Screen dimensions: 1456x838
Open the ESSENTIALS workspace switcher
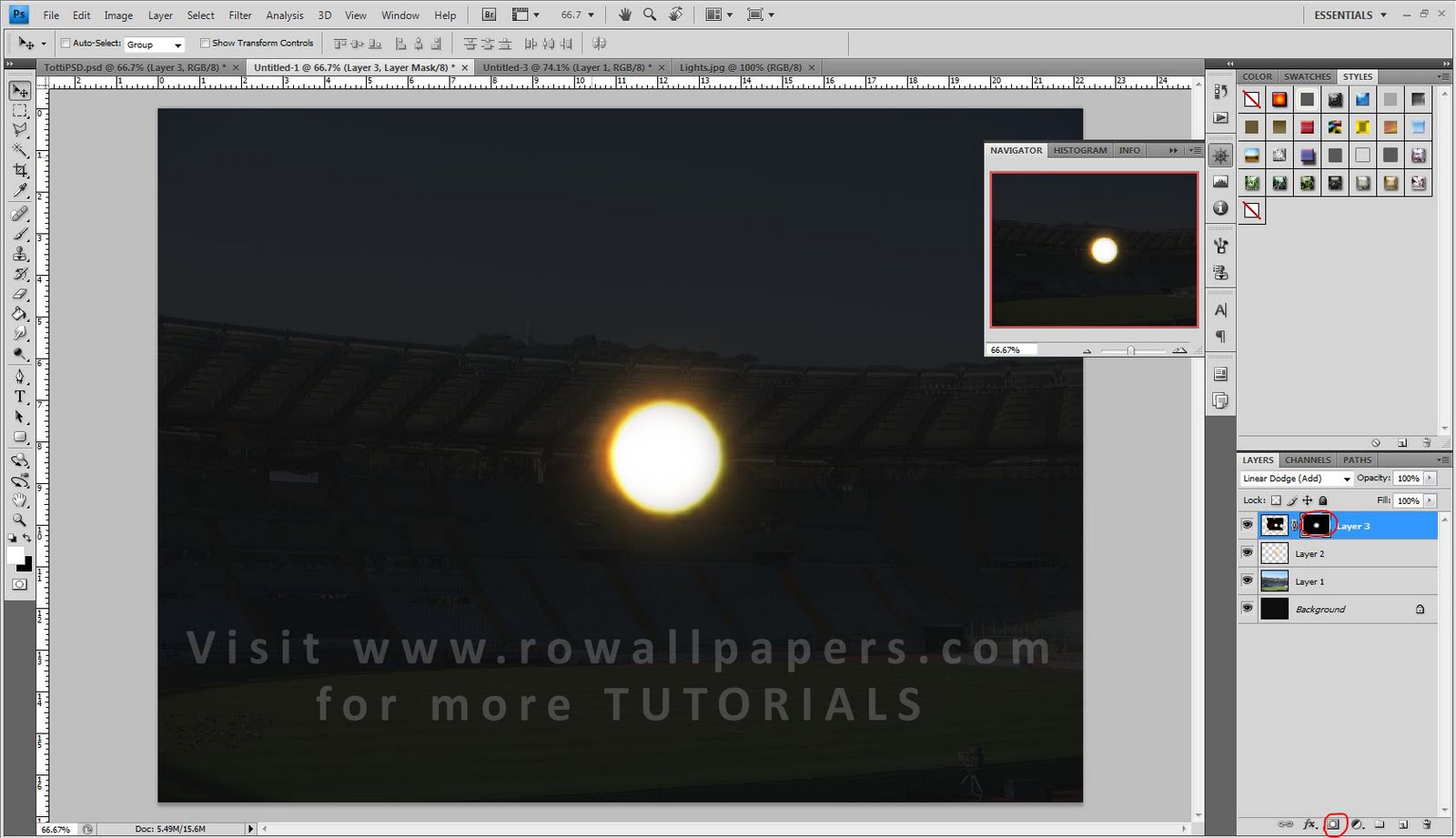[x=1350, y=15]
